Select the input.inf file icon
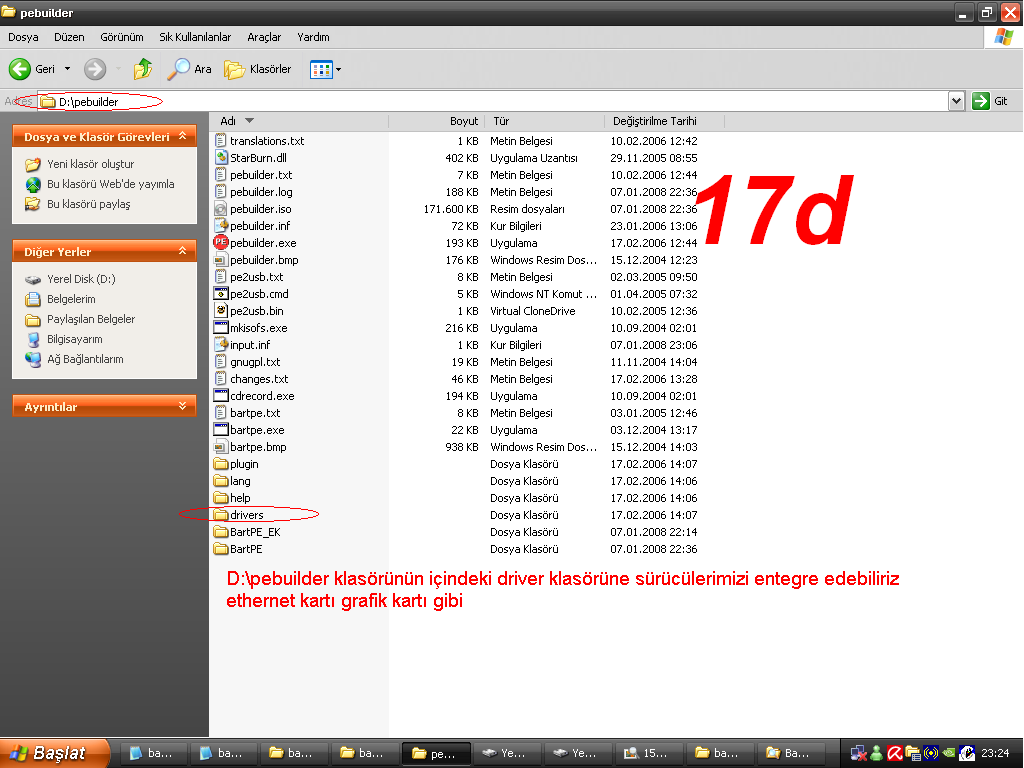 point(221,345)
